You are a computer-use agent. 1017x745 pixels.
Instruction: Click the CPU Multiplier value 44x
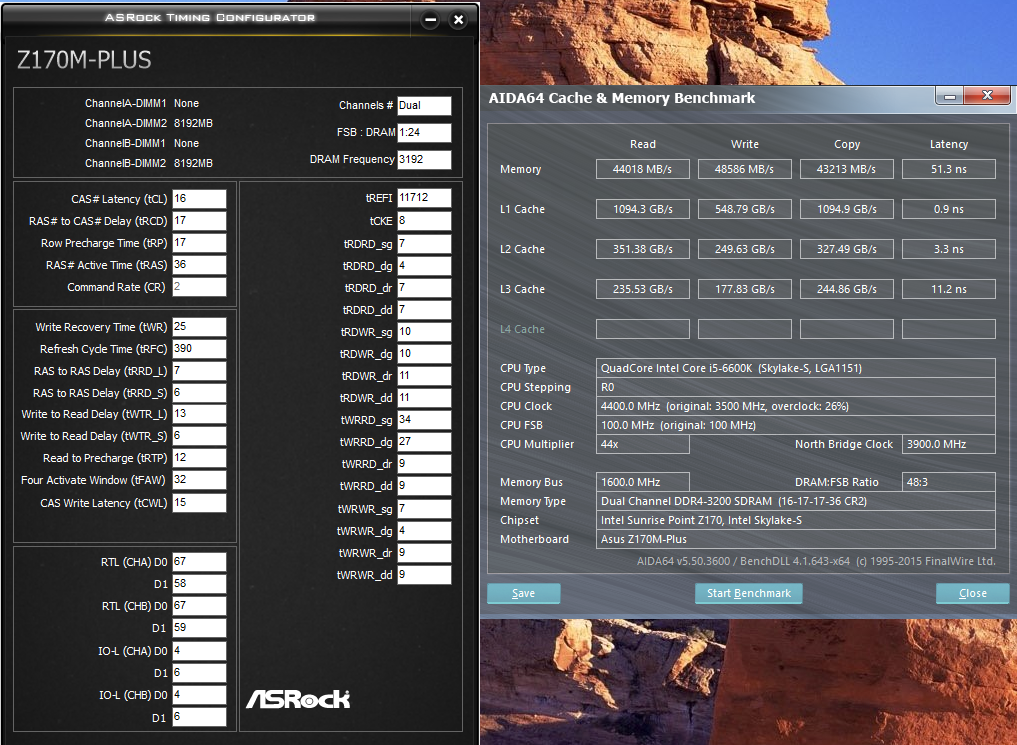[x=643, y=444]
